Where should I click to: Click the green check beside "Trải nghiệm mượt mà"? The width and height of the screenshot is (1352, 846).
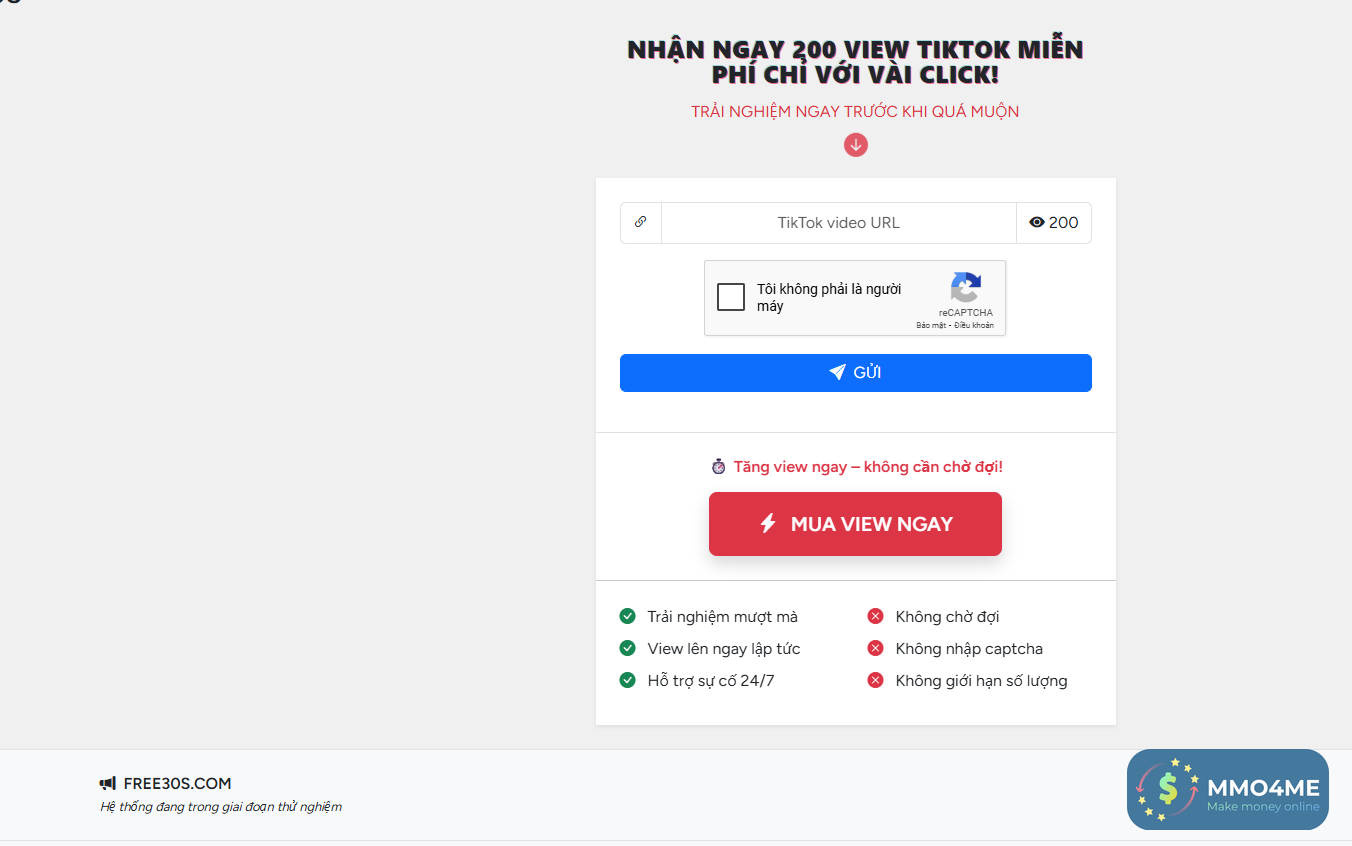pyautogui.click(x=628, y=616)
